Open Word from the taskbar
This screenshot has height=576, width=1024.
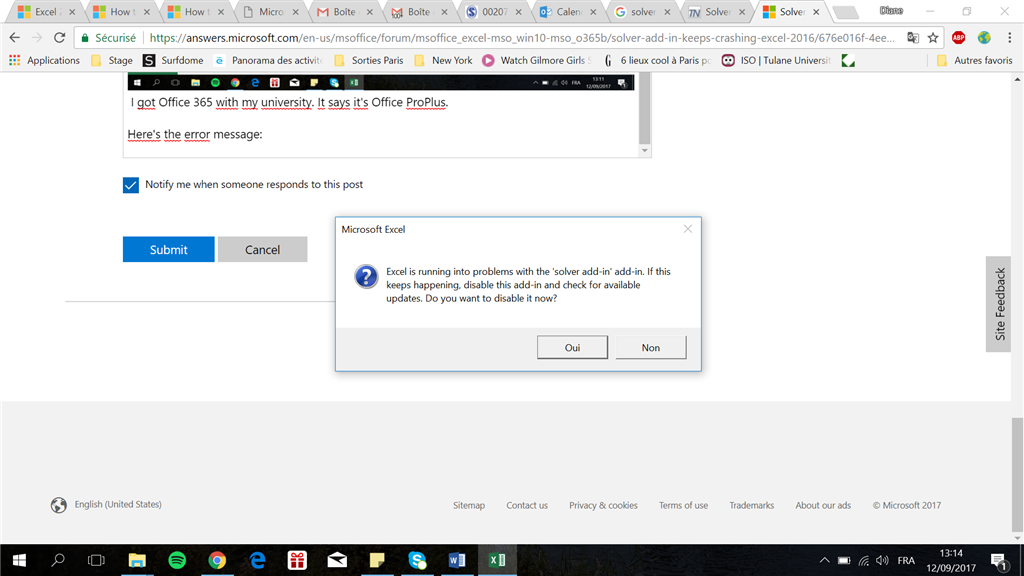tap(456, 560)
